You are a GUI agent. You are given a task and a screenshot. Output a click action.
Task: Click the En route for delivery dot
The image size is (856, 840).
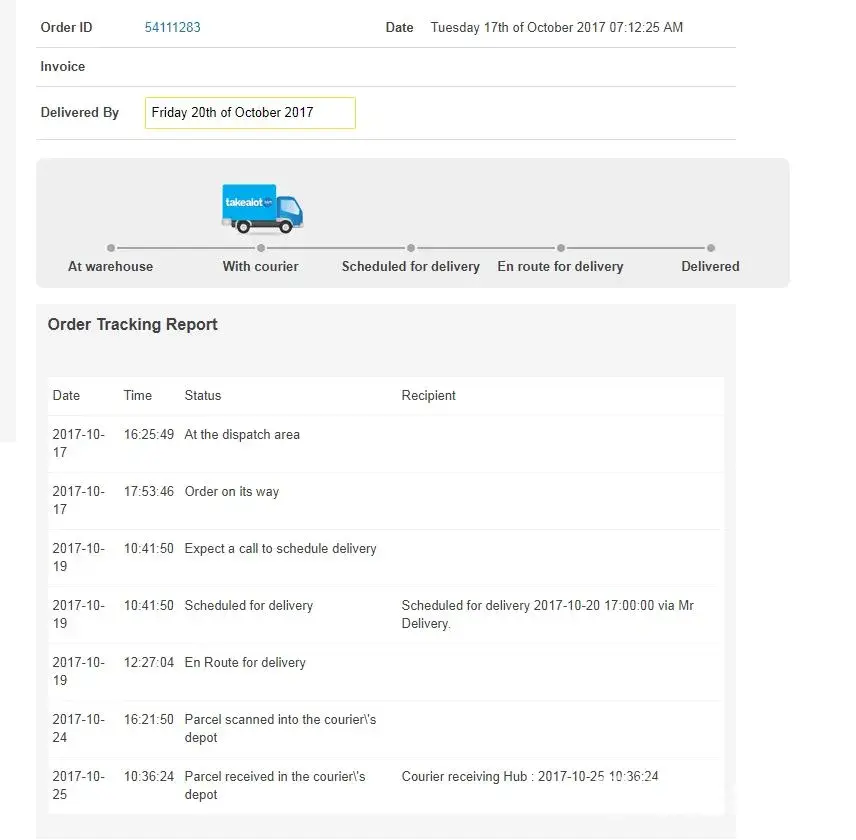561,248
